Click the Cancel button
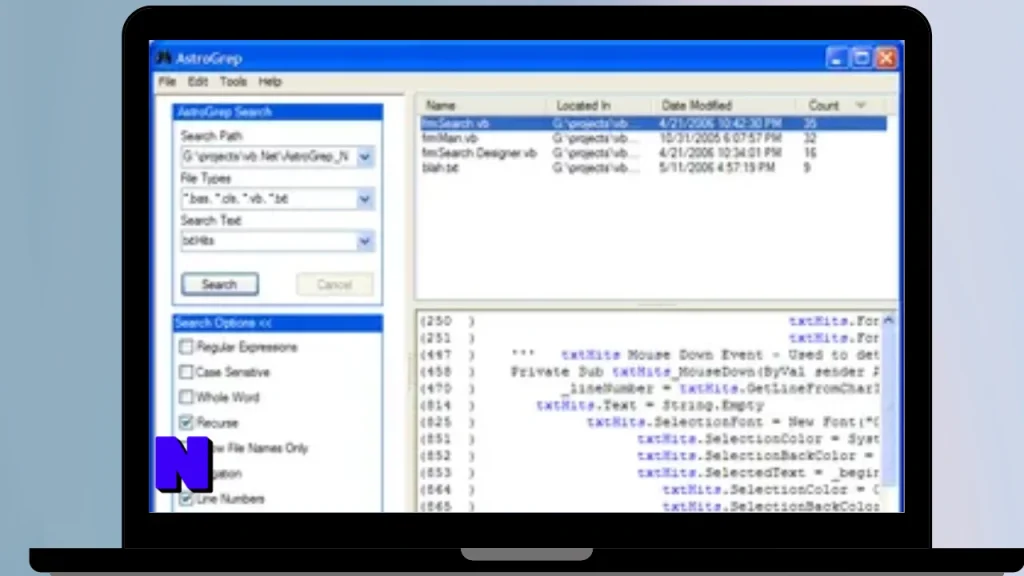This screenshot has height=576, width=1024. click(334, 285)
